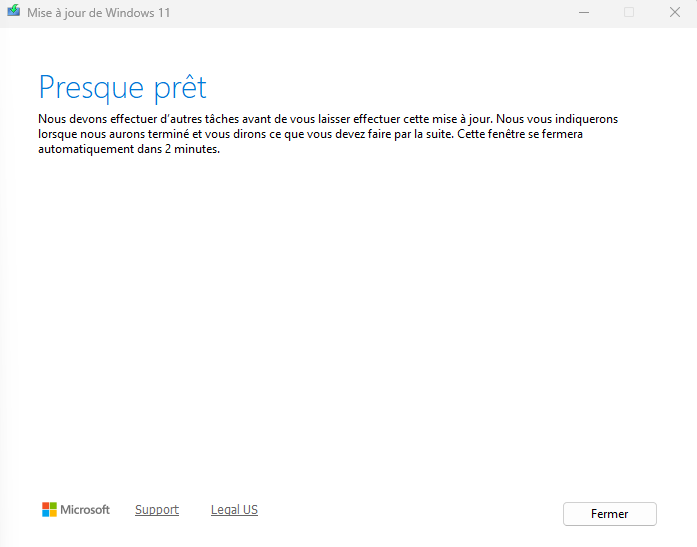The image size is (697, 547).
Task: Click the yellow square of the Microsoft logo
Action: point(53,514)
